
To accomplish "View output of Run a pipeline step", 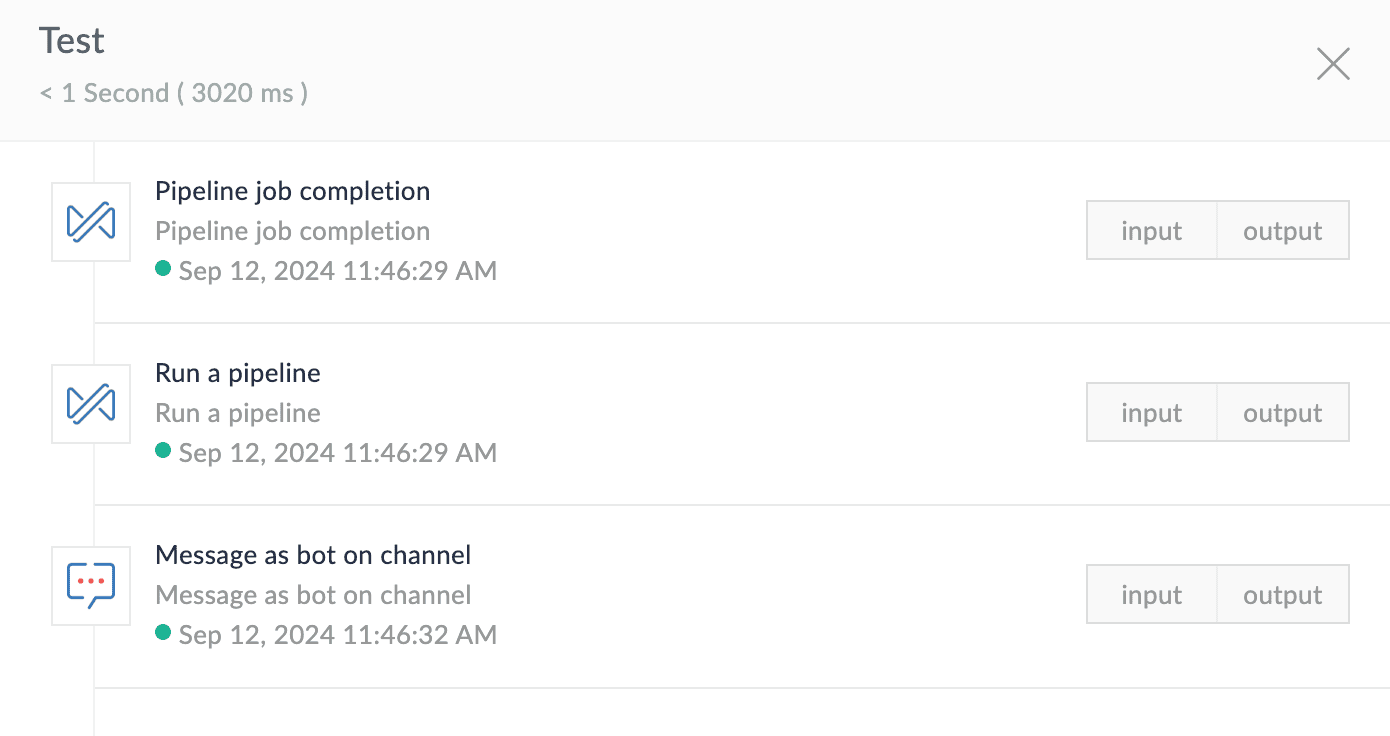I will [x=1283, y=413].
